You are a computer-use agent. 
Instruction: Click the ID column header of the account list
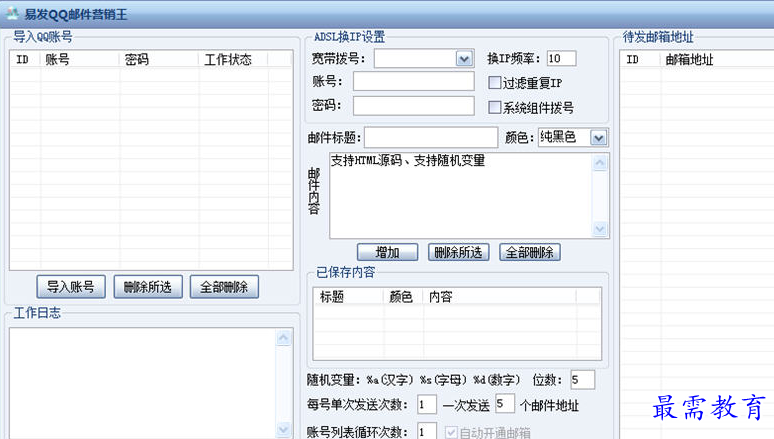pos(26,60)
